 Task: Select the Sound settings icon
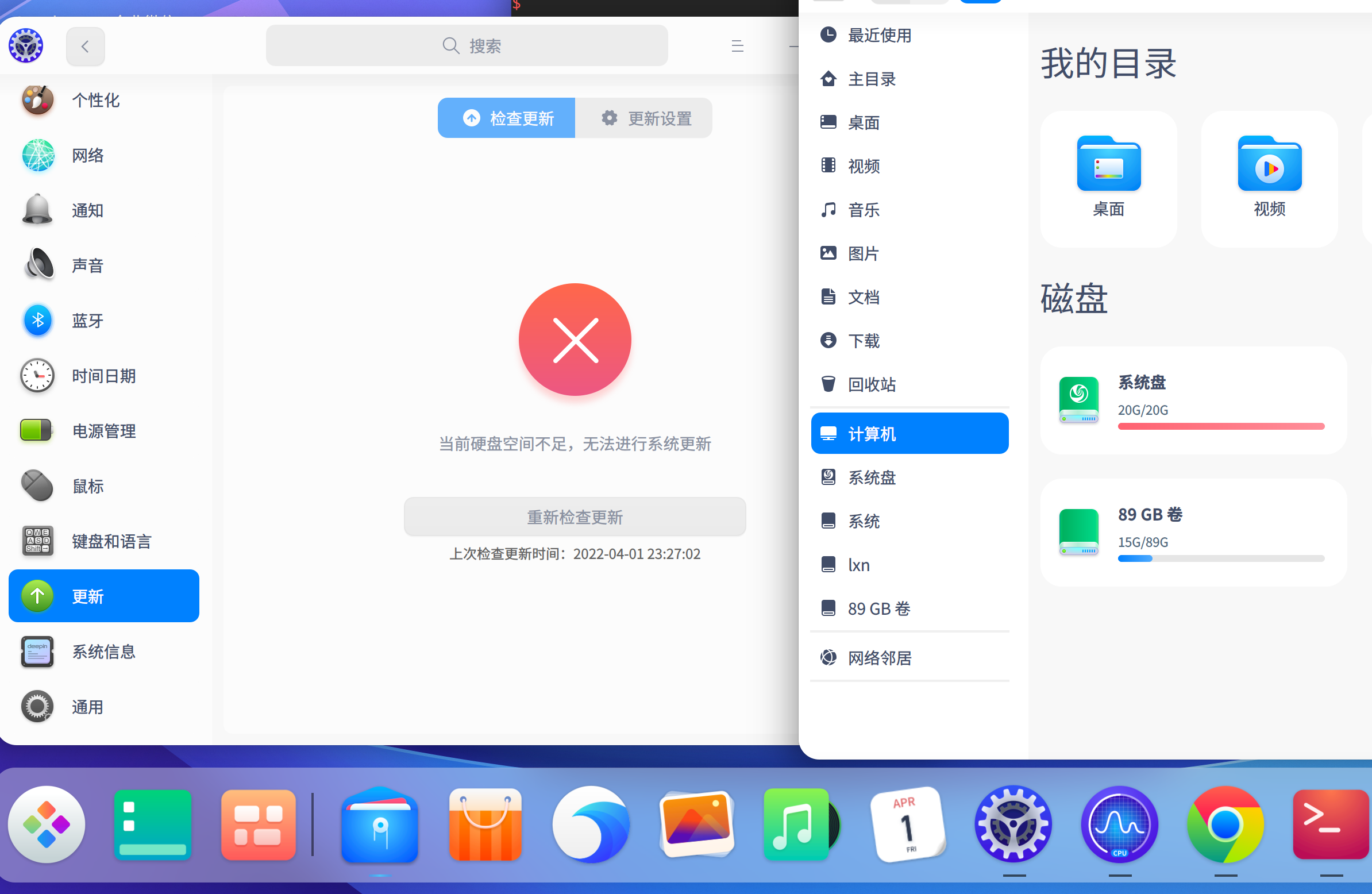[x=38, y=265]
